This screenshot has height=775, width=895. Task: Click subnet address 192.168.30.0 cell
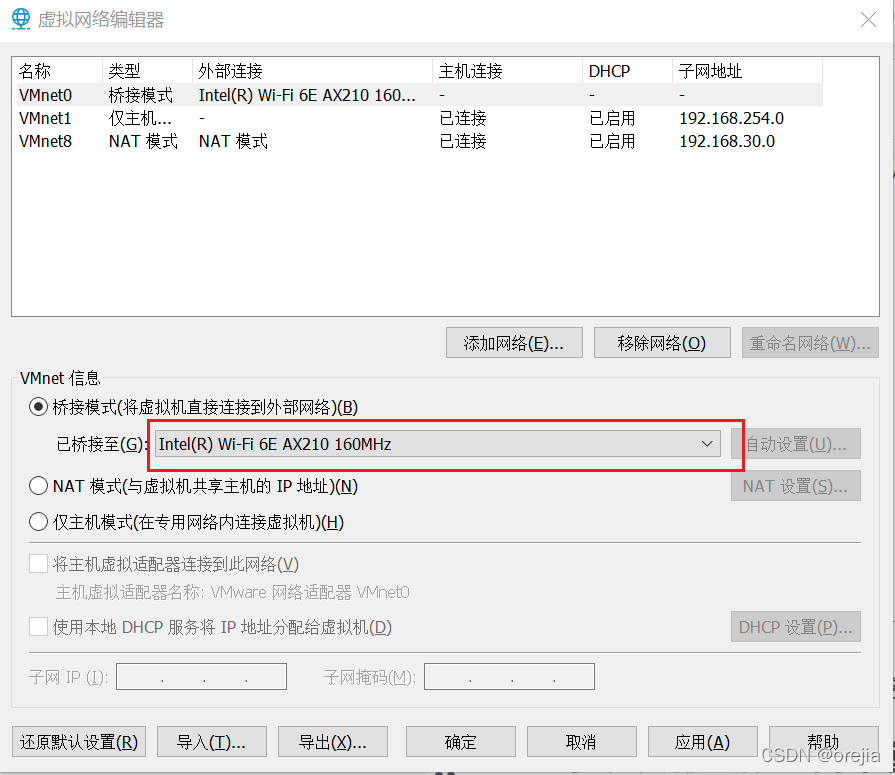point(727,141)
